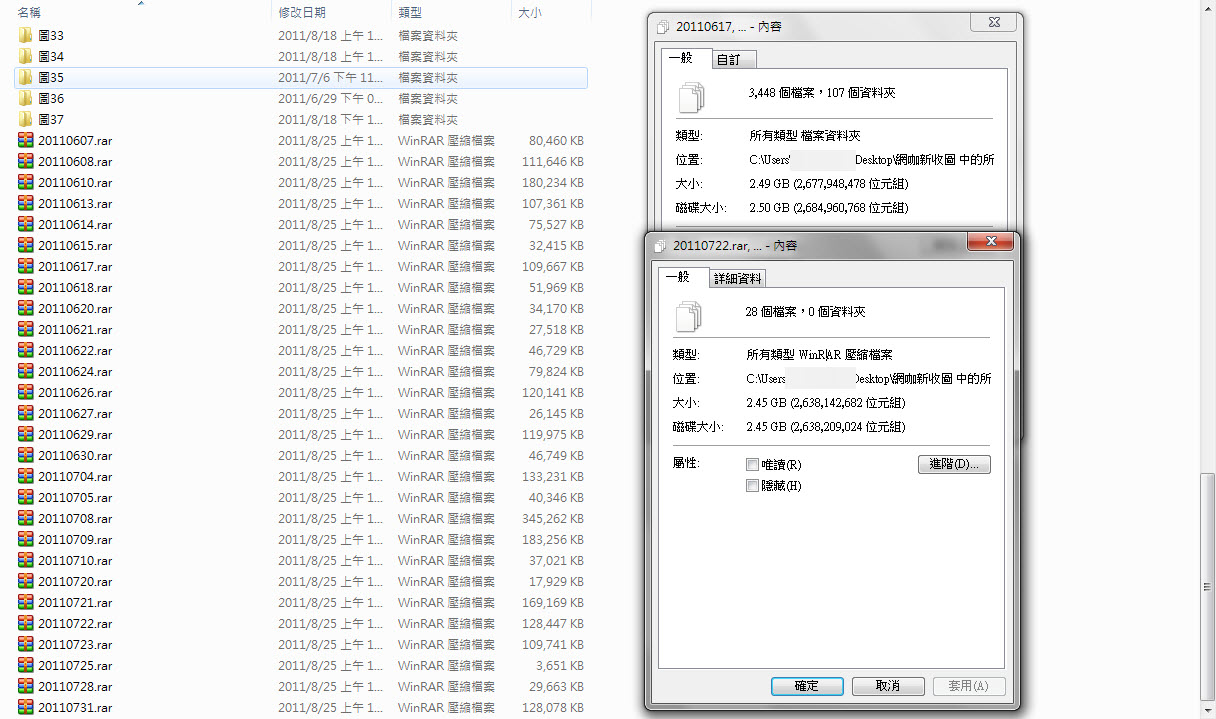The image size is (1216, 719).
Task: Click the vertical scrollbar on right edge
Action: [1208, 580]
